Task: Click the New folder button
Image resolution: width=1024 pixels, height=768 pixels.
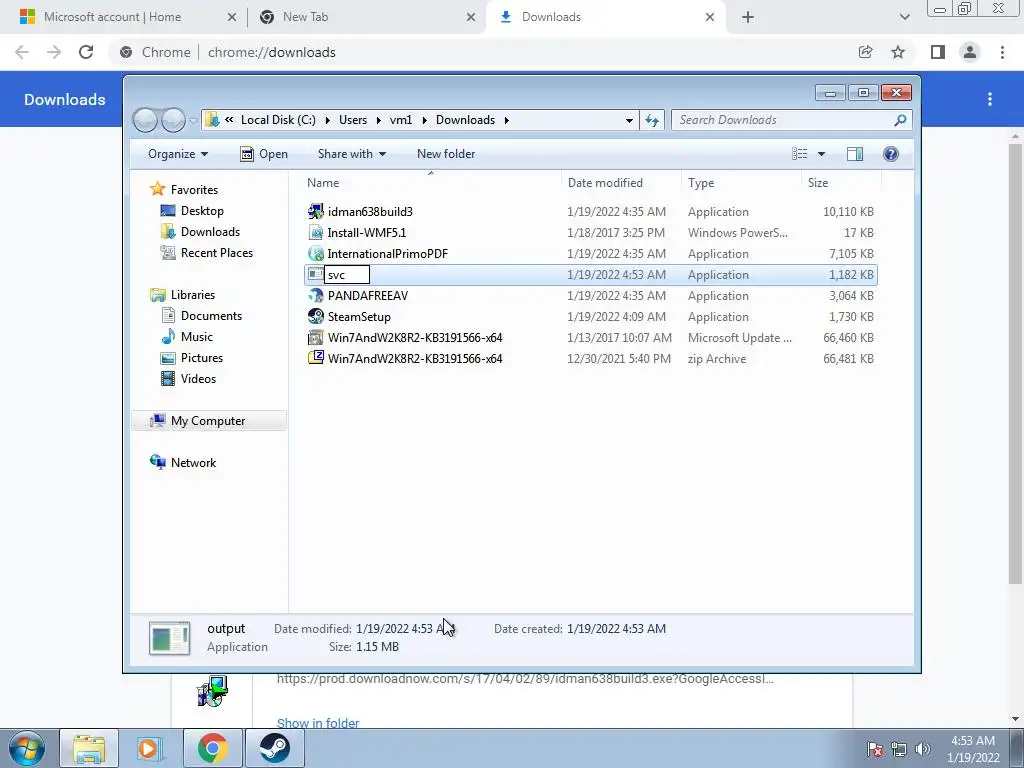Action: [446, 154]
